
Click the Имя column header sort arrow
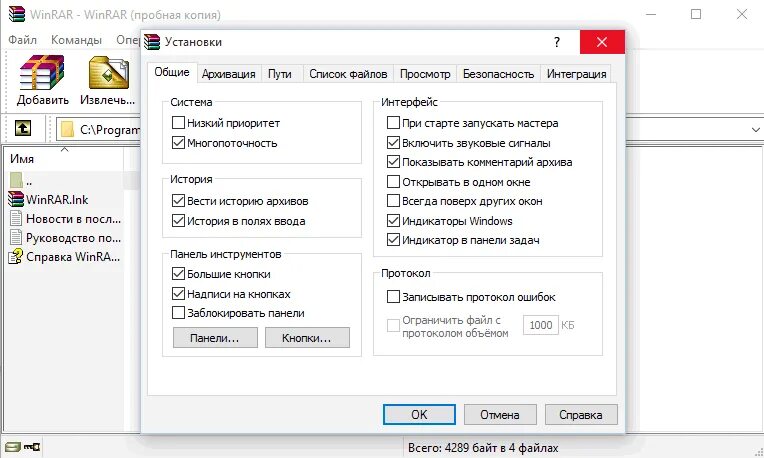click(64, 150)
